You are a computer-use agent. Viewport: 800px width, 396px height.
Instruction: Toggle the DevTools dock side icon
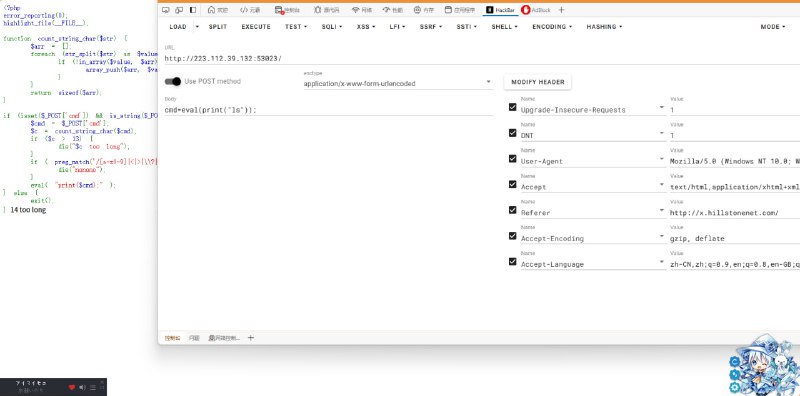click(x=193, y=10)
